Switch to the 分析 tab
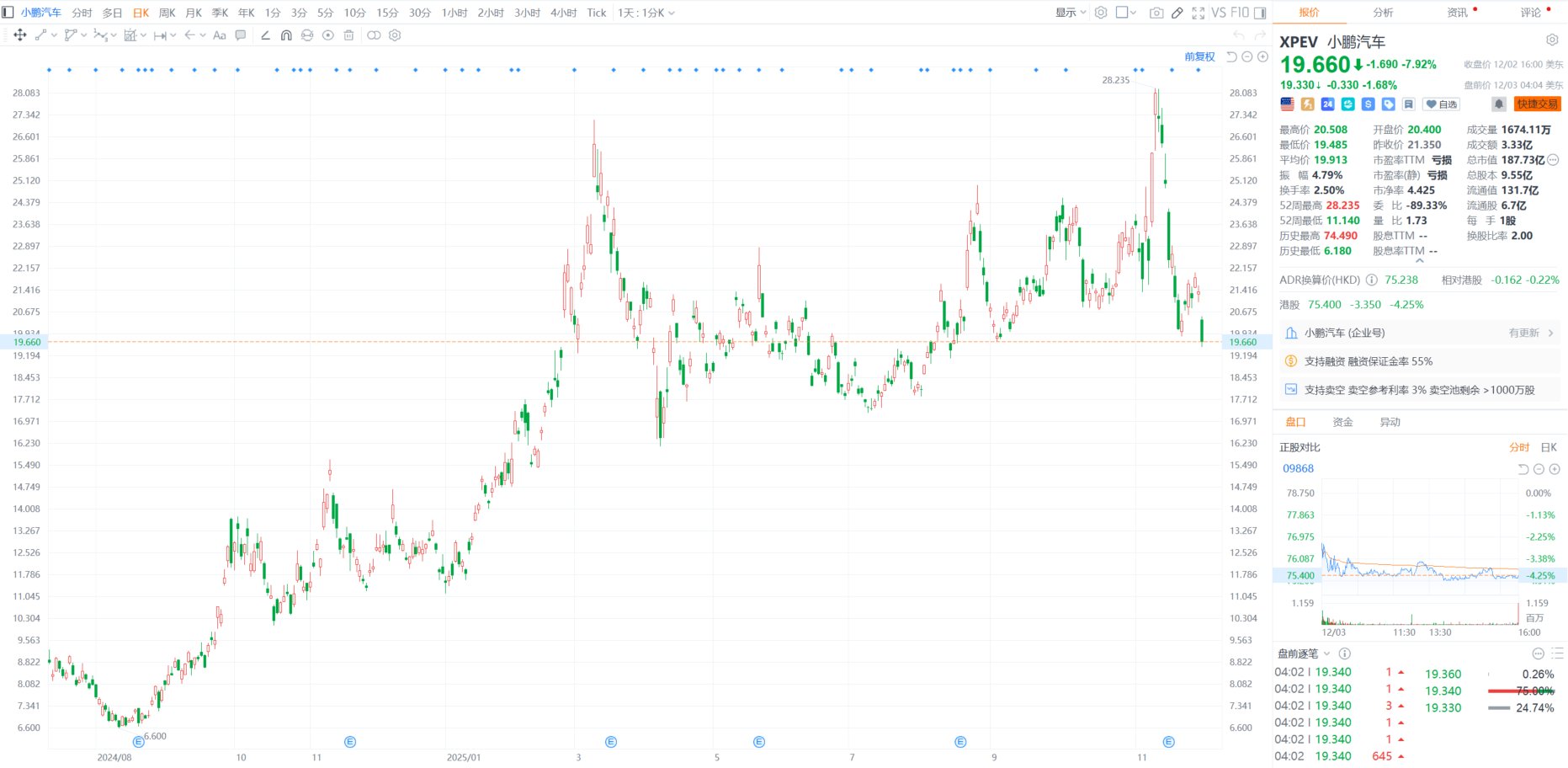The height and width of the screenshot is (768, 1568). (1383, 13)
